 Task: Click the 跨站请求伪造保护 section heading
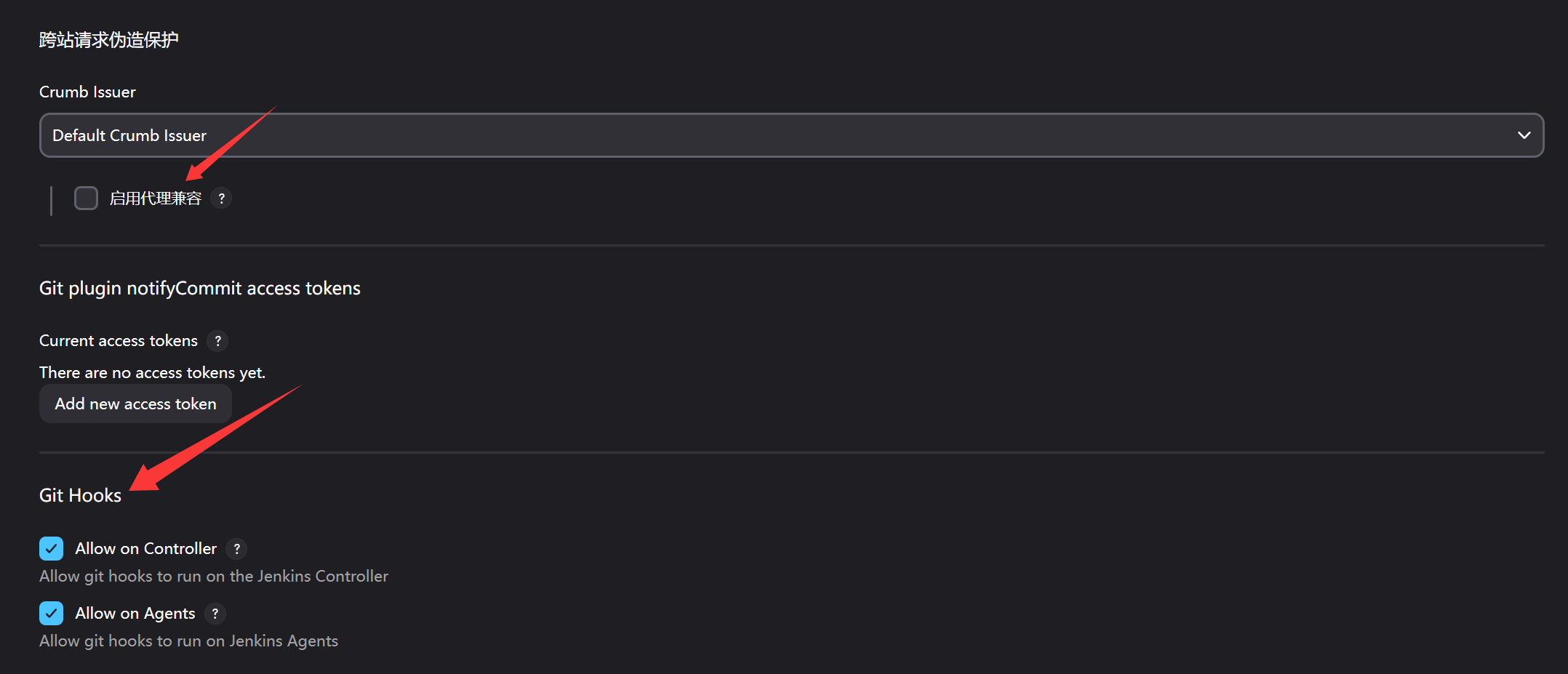[x=108, y=39]
